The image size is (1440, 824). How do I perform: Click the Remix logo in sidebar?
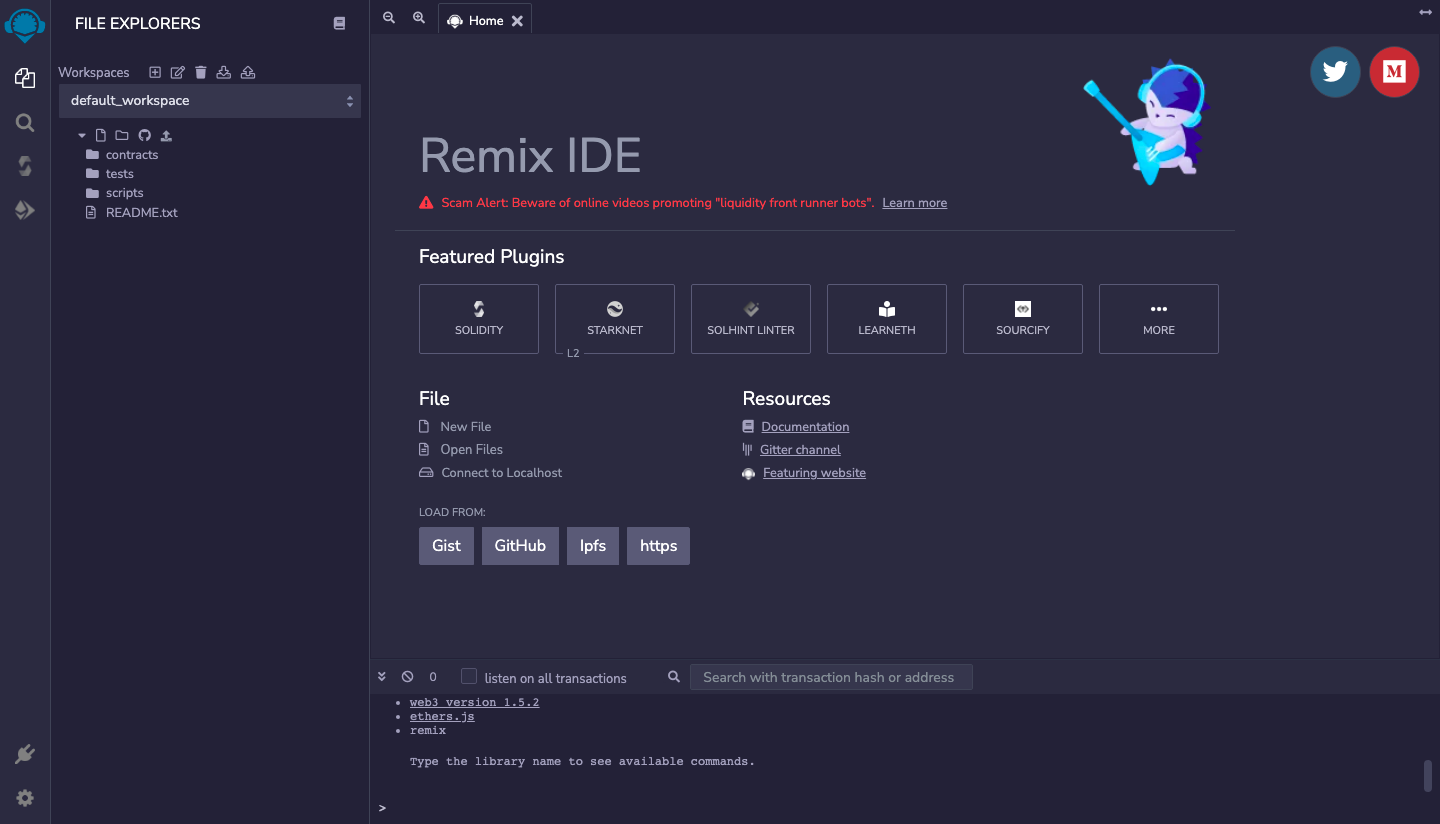click(x=25, y=24)
